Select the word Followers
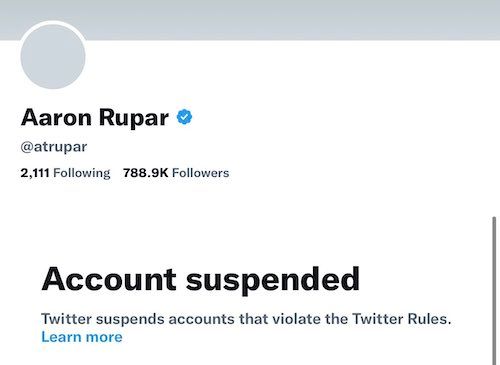The image size is (500, 365). click(201, 173)
